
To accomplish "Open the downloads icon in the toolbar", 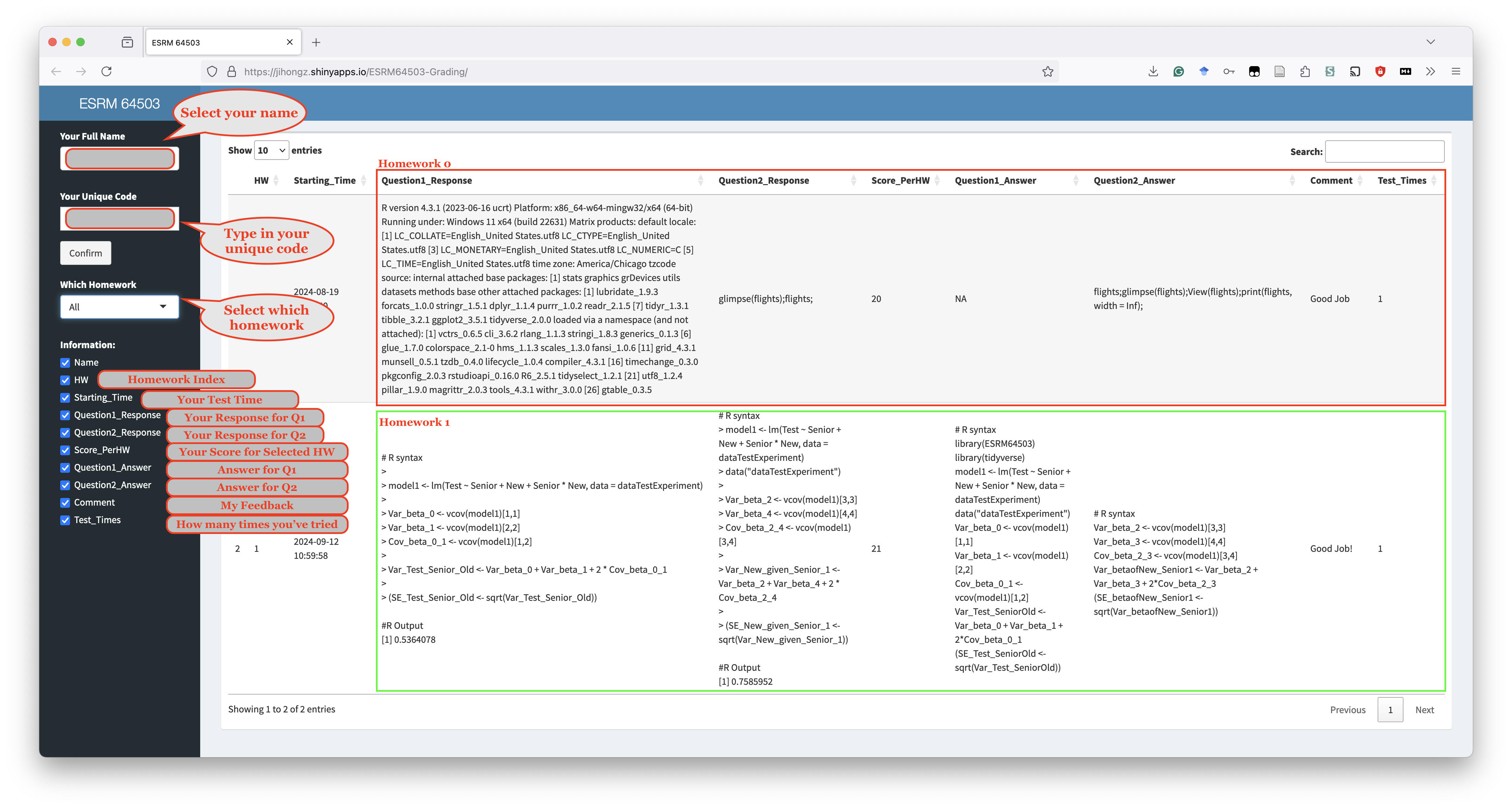I will (1153, 72).
